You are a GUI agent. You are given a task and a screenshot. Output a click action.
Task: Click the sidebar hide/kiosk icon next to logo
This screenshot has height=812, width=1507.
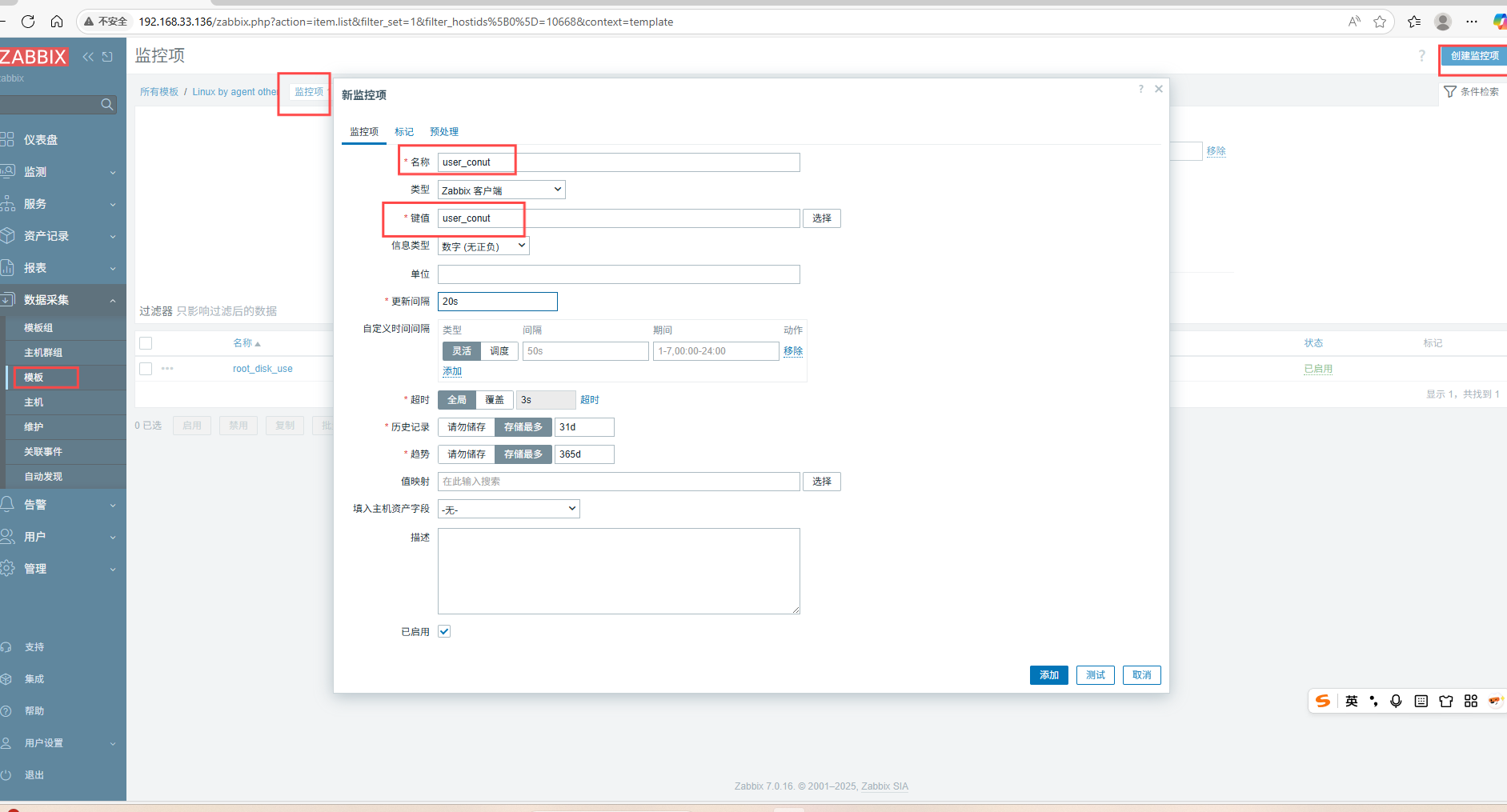pos(107,57)
